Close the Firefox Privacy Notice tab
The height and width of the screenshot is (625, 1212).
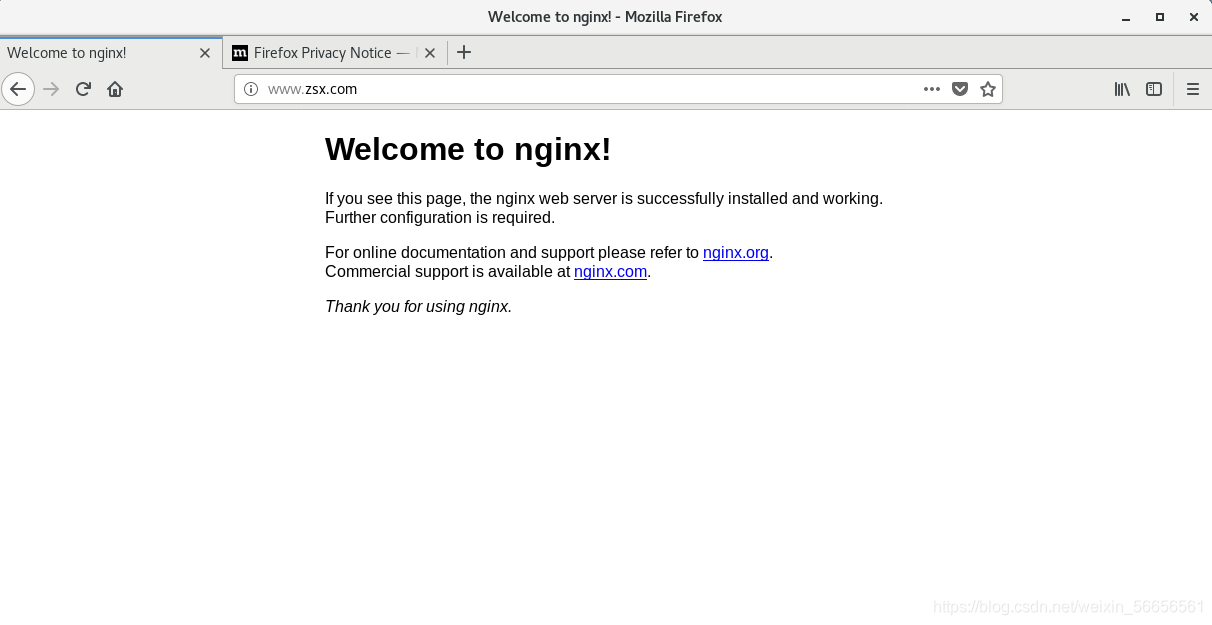(430, 53)
